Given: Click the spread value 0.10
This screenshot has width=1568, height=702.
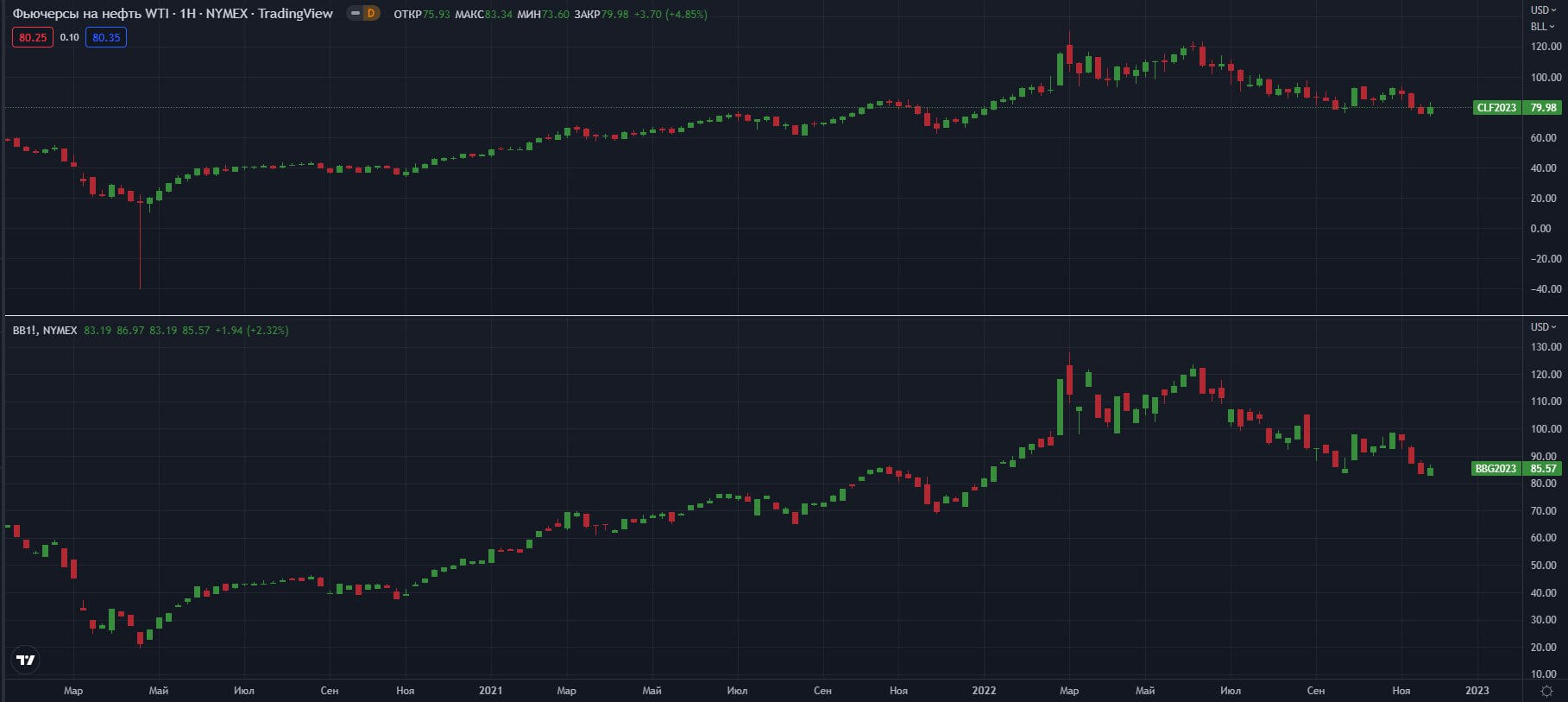Looking at the screenshot, I should pyautogui.click(x=69, y=37).
